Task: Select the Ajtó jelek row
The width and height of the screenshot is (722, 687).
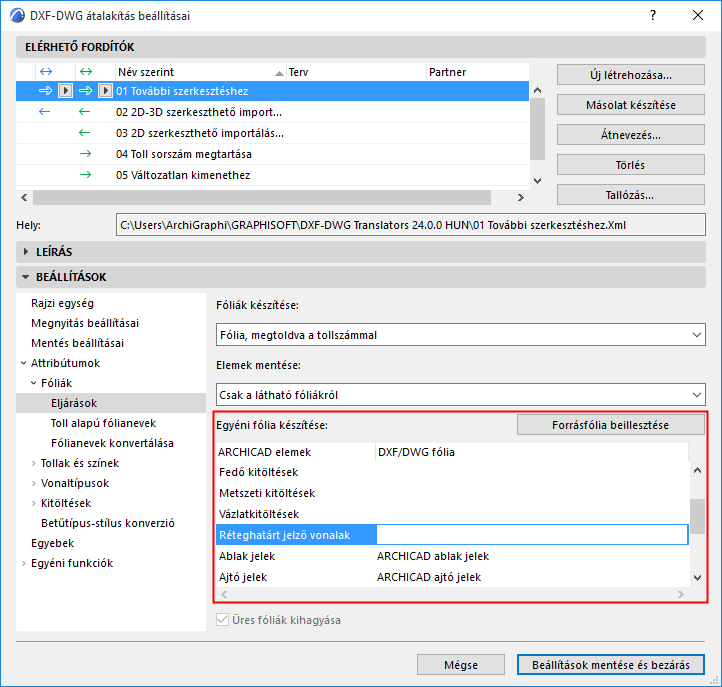Action: [452, 577]
